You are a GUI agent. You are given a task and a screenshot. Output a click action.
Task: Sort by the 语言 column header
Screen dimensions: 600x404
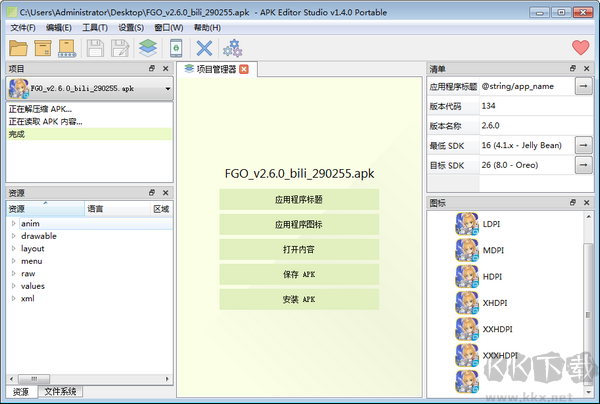click(117, 209)
